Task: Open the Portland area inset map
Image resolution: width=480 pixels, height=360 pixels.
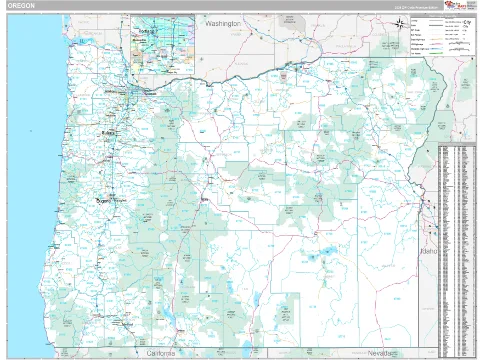Action: [x=163, y=44]
